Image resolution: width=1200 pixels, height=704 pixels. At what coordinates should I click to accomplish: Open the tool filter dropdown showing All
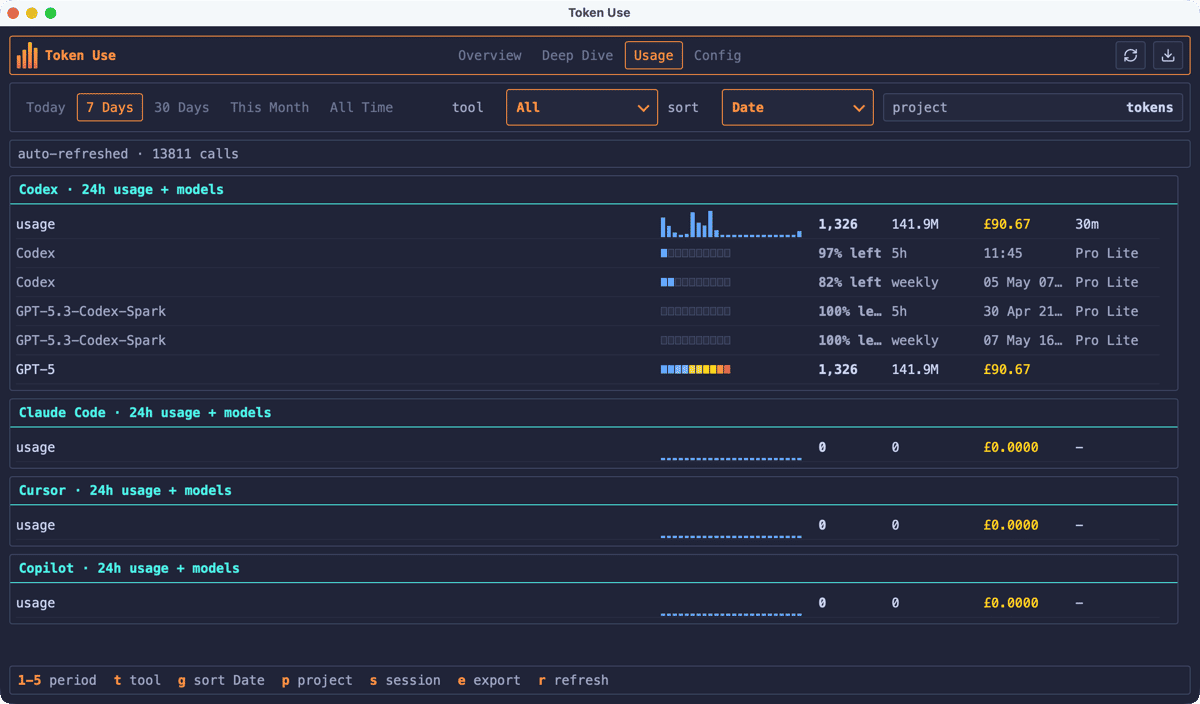(x=582, y=107)
